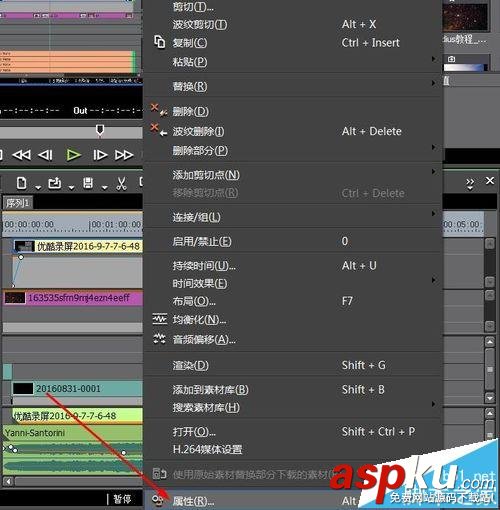The width and height of the screenshot is (500, 510).
Task: Select the 20160831-0001 clip on timeline
Action: (77, 389)
